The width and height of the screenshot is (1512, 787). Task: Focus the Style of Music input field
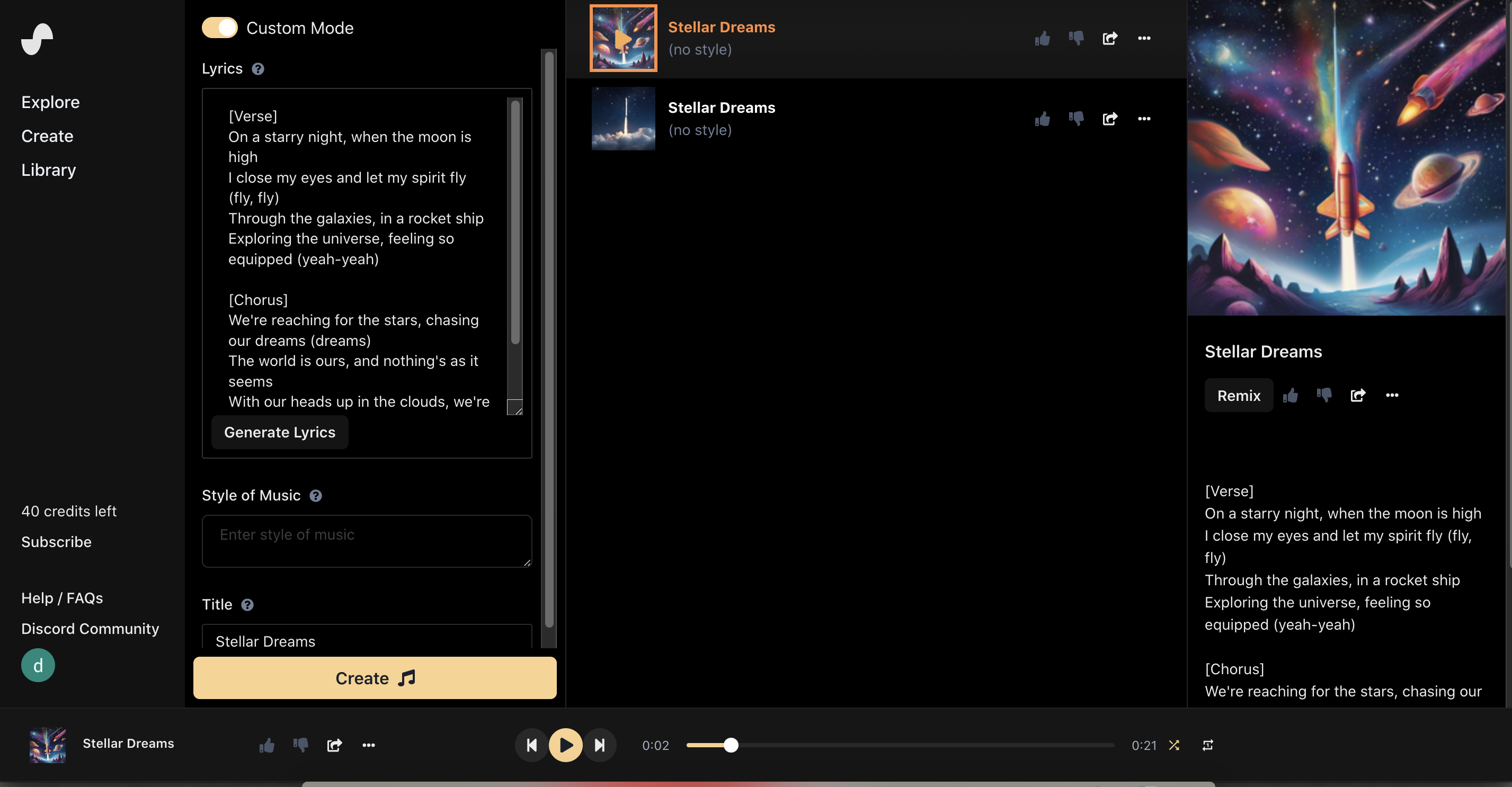(367, 541)
